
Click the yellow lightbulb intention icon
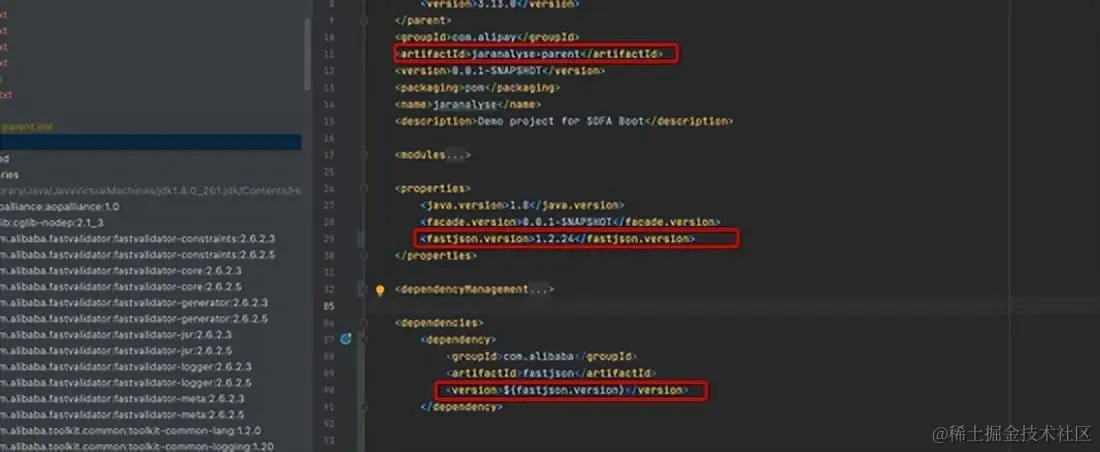380,290
